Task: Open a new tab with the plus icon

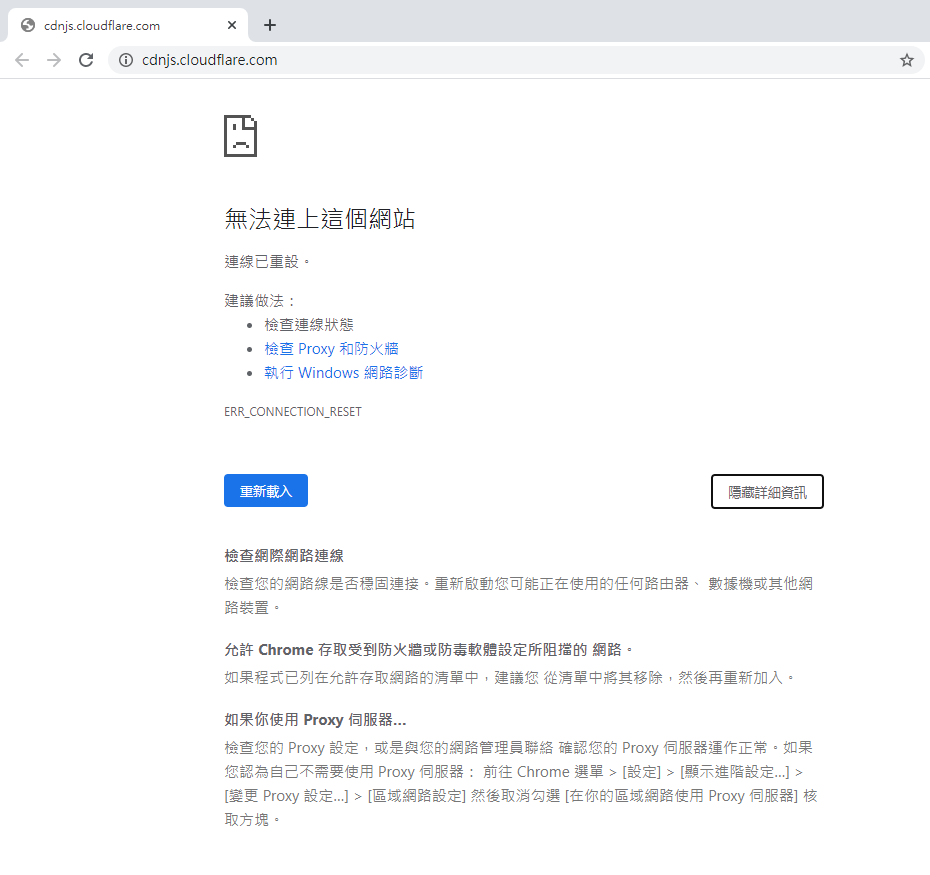Action: coord(270,25)
